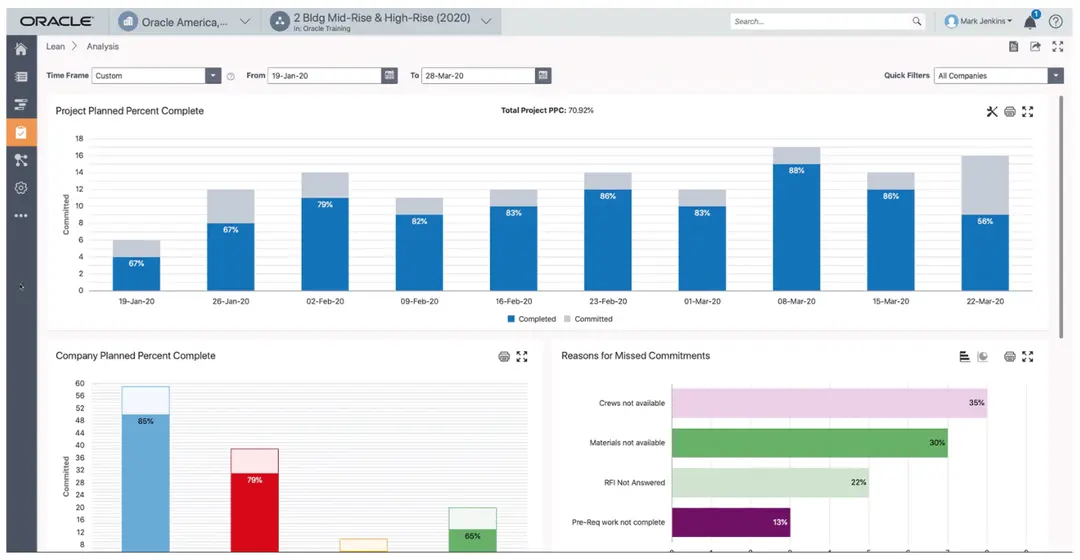Maximize the Company Planned Percent Complete chart

click(x=522, y=356)
